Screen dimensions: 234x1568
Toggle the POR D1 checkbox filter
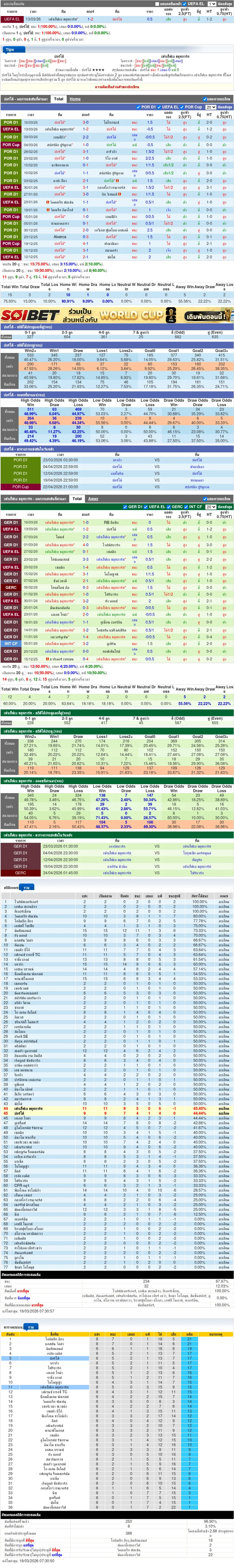click(x=139, y=107)
